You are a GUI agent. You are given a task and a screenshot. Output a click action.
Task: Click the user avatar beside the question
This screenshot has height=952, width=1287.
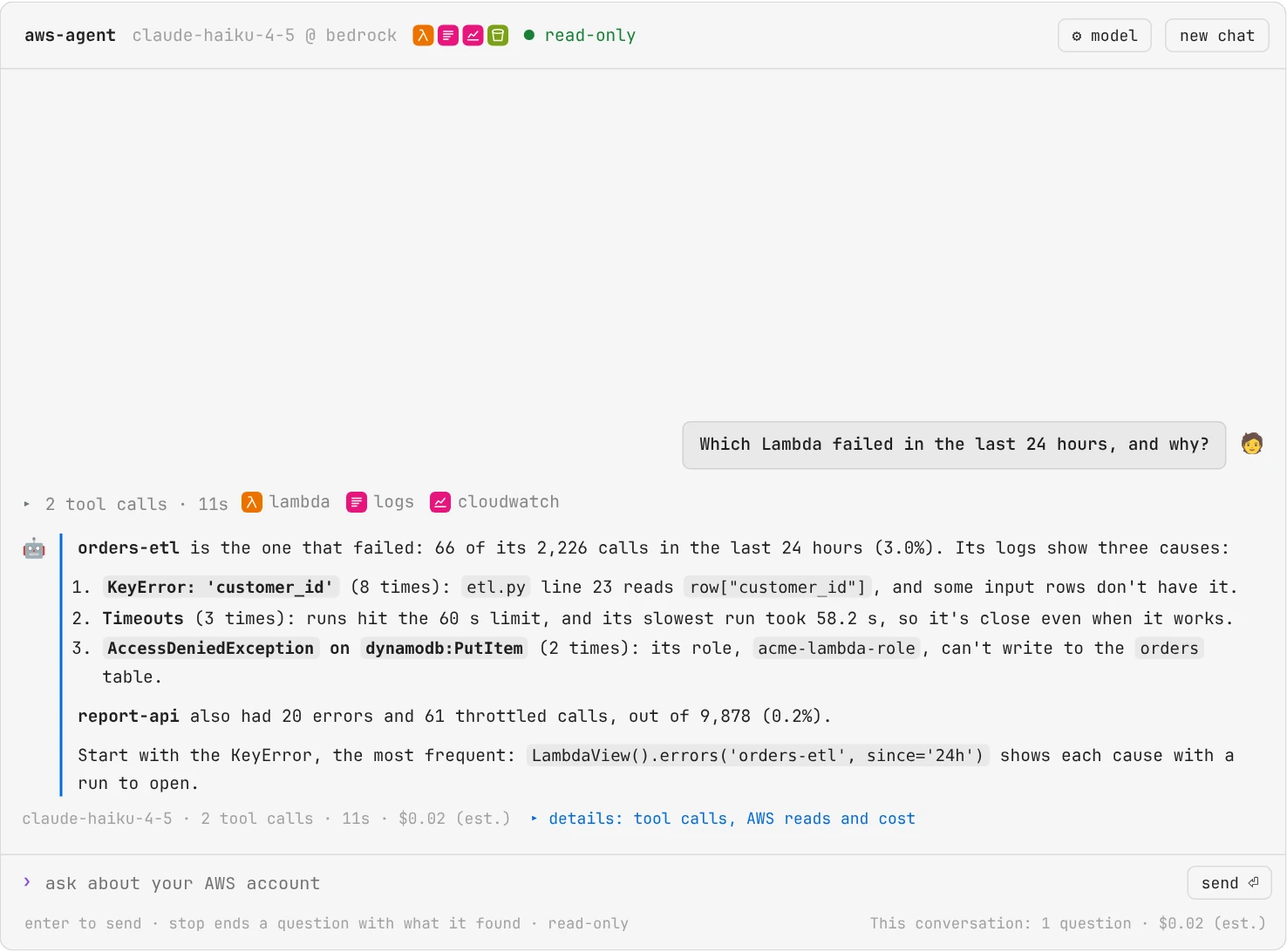click(x=1252, y=444)
